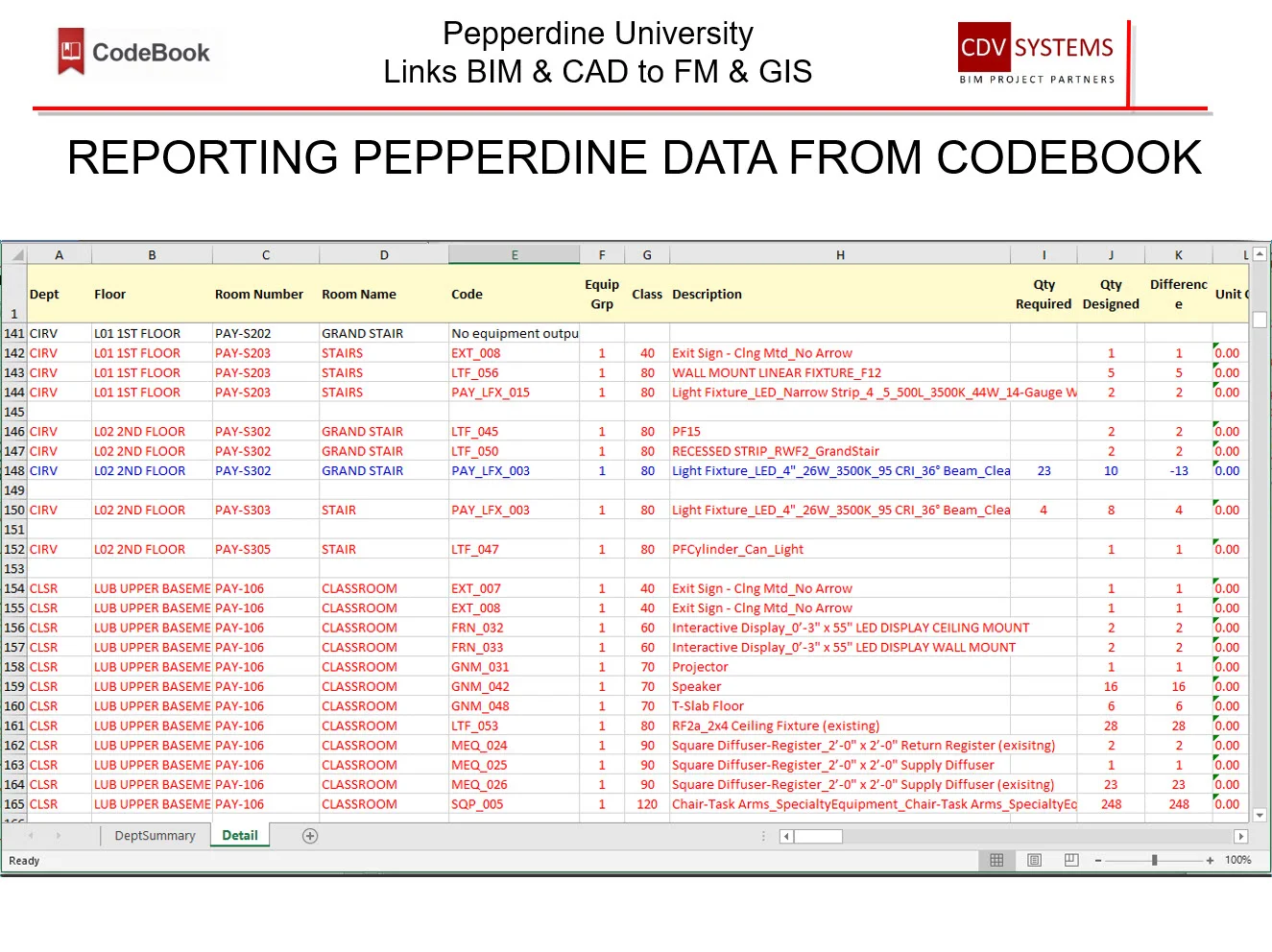Click difference value -13
Image resolution: width=1272 pixels, height=952 pixels.
(x=1179, y=471)
